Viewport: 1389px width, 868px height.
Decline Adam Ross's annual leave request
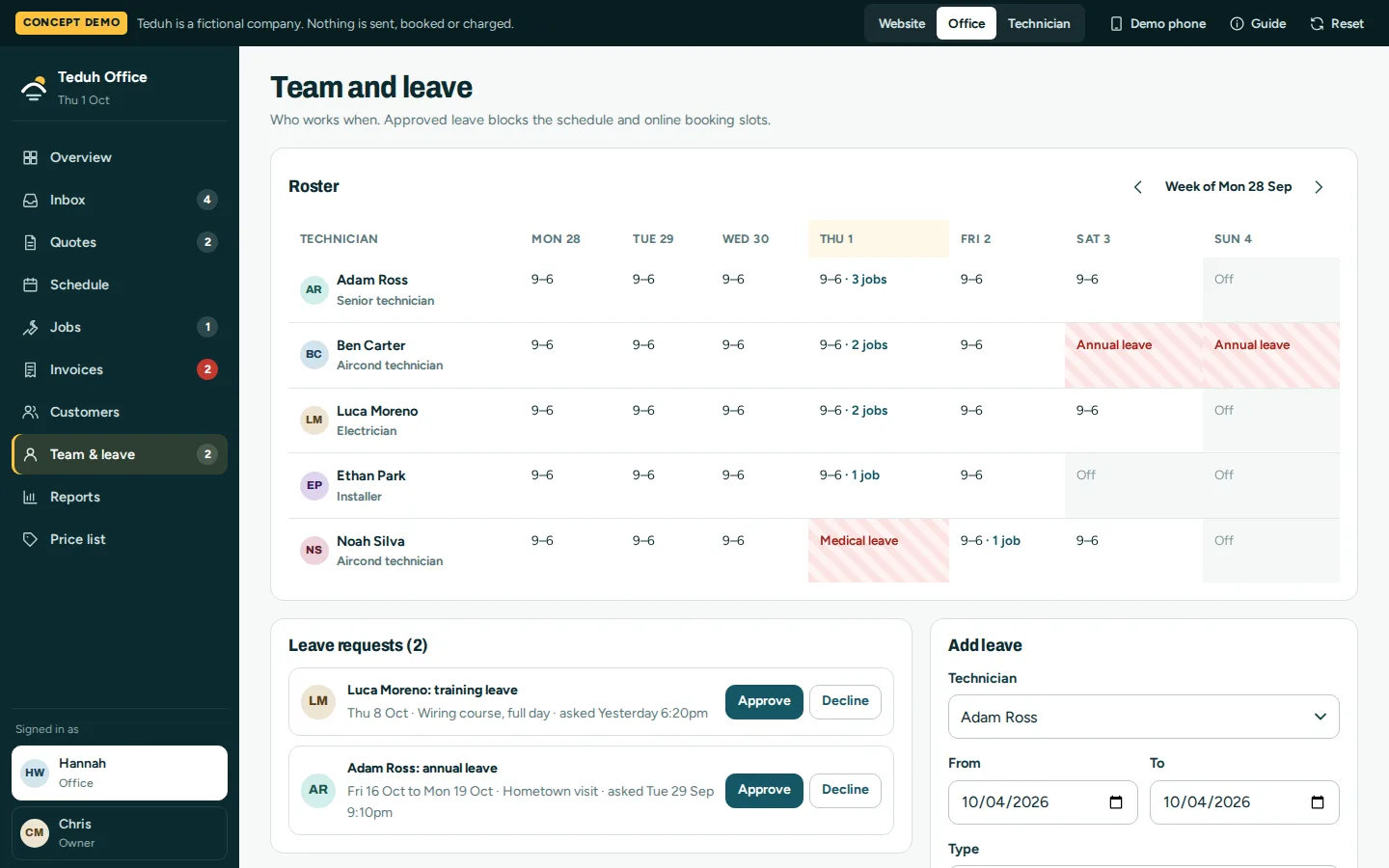tap(845, 790)
